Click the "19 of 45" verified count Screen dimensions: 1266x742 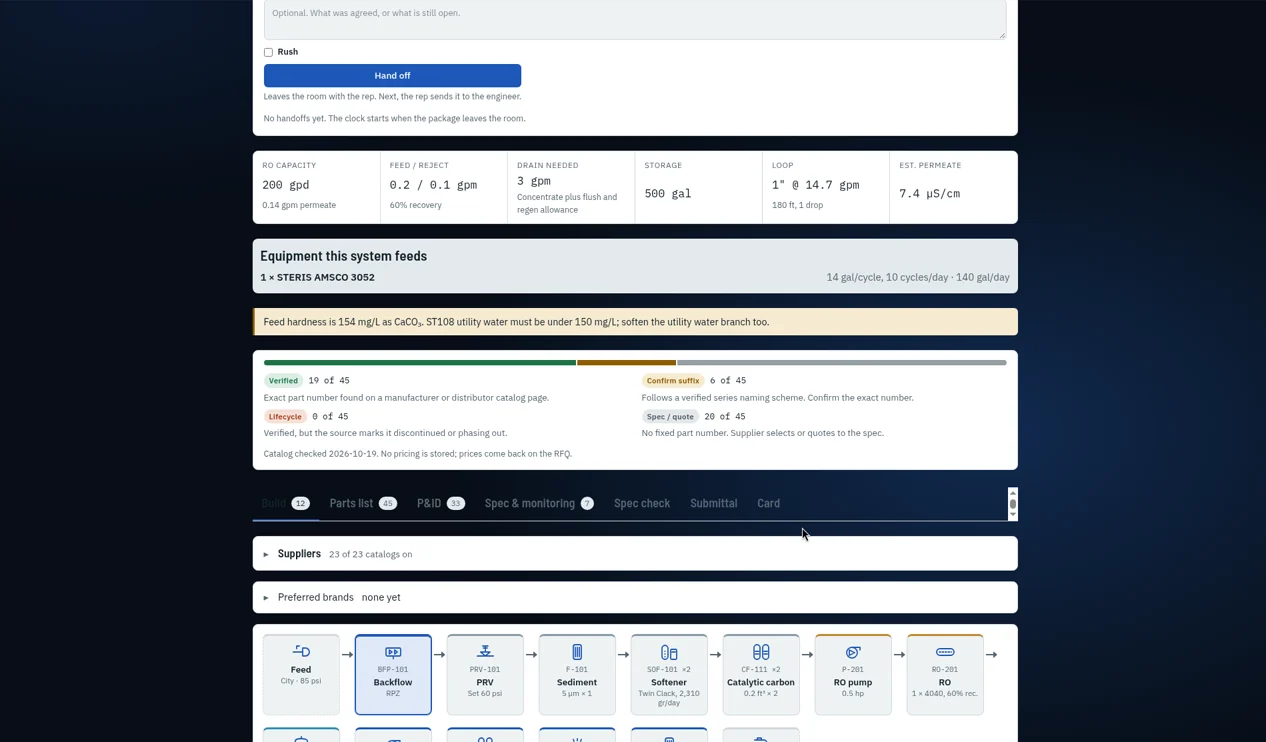pyautogui.click(x=329, y=381)
